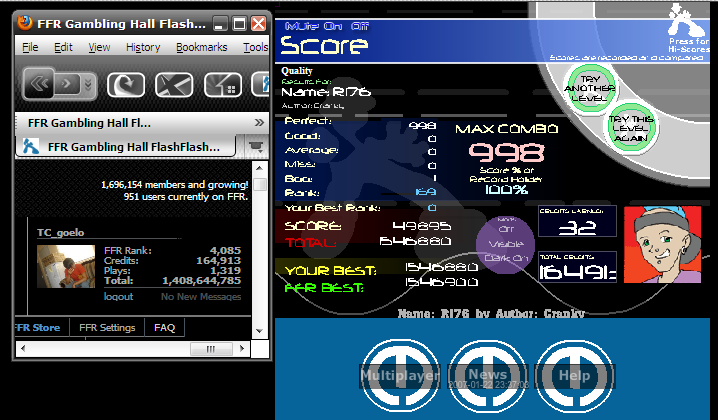Reload the page with the refresh icon
Image resolution: width=718 pixels, height=420 pixels.
click(126, 85)
